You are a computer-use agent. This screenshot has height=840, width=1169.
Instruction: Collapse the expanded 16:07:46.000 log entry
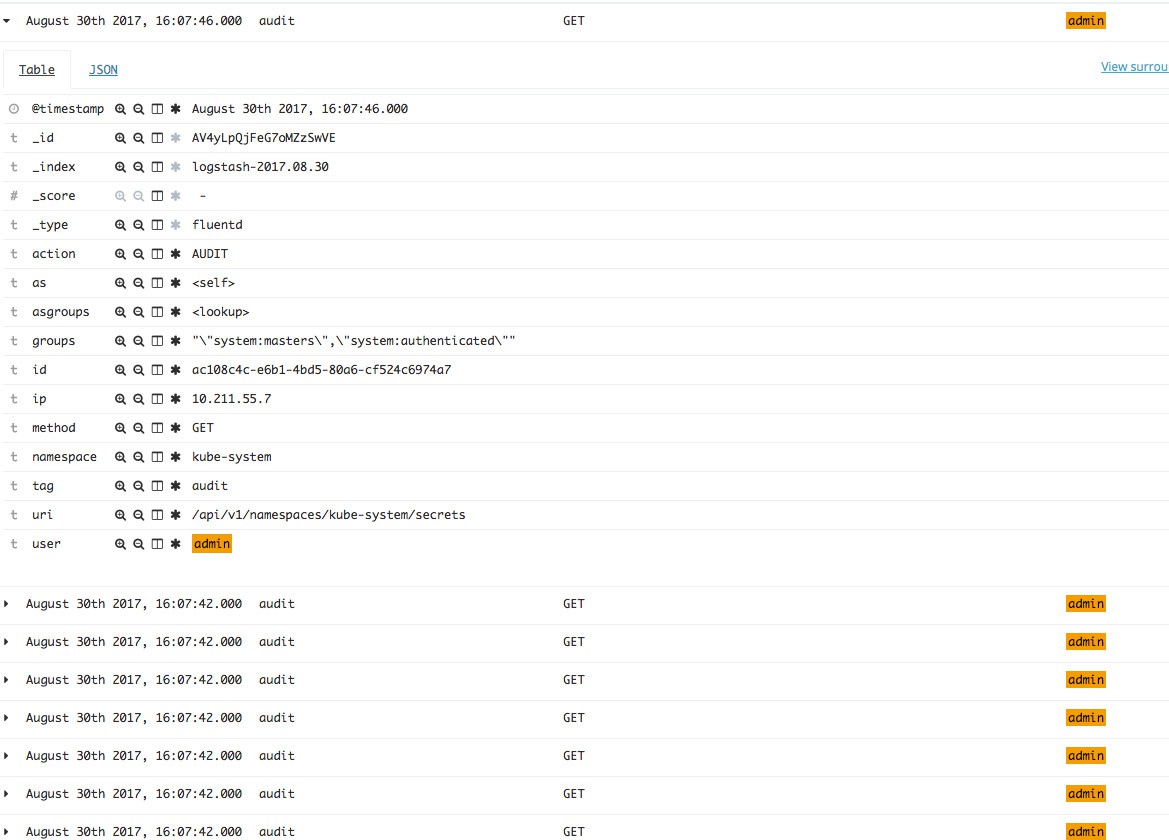click(x=7, y=21)
